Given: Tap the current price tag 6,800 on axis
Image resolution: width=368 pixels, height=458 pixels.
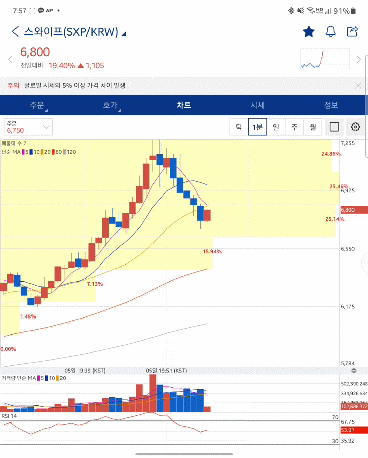Looking at the screenshot, I should 354,210.
